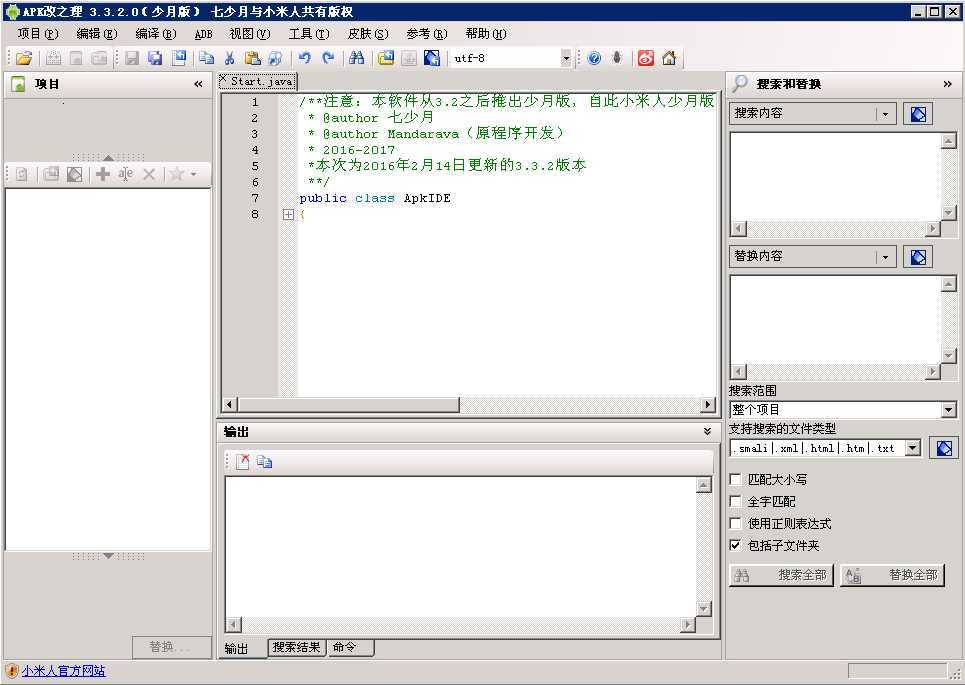This screenshot has width=965, height=685.
Task: Click the Undo arrow icon
Action: pos(304,57)
